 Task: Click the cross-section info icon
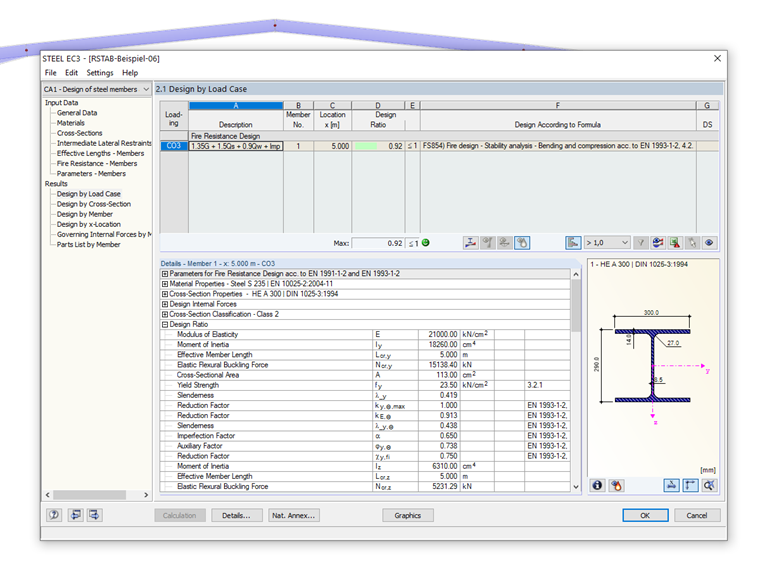pos(598,485)
